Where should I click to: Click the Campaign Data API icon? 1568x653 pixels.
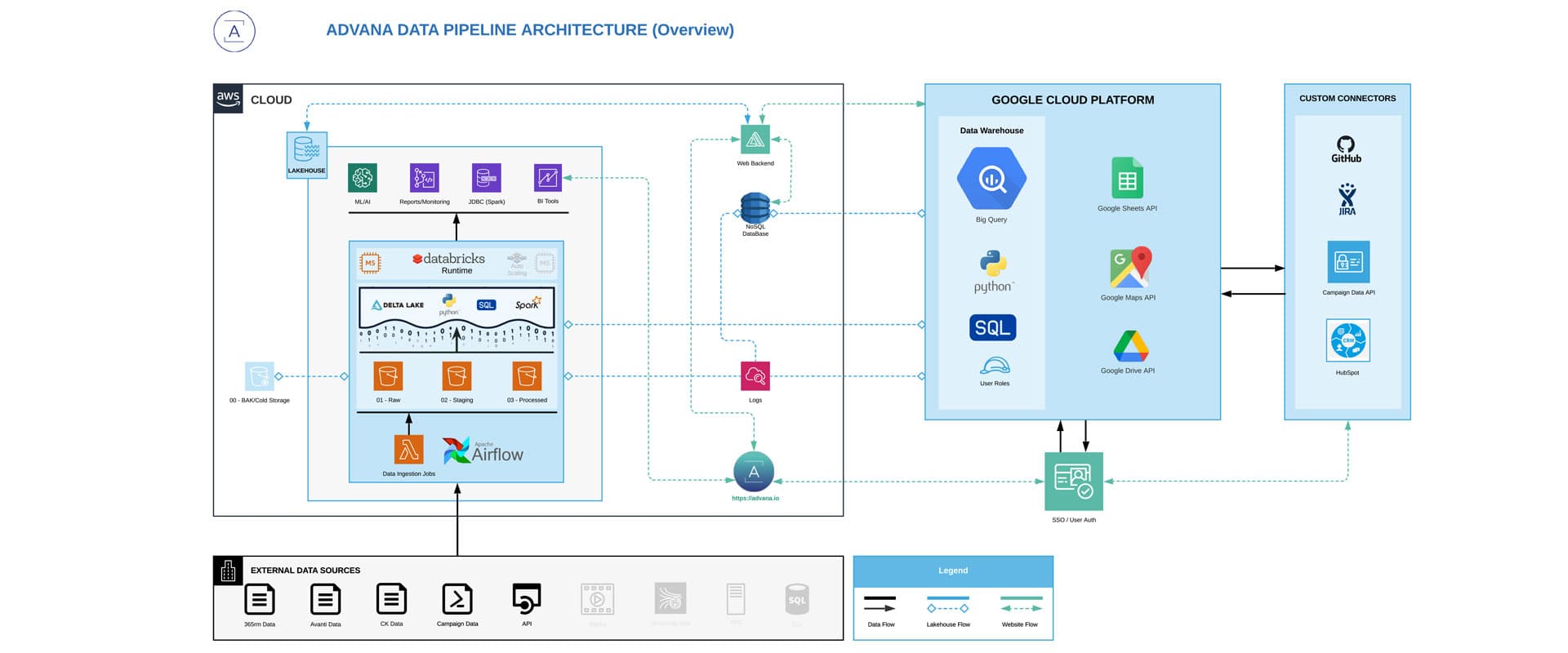pyautogui.click(x=1348, y=262)
